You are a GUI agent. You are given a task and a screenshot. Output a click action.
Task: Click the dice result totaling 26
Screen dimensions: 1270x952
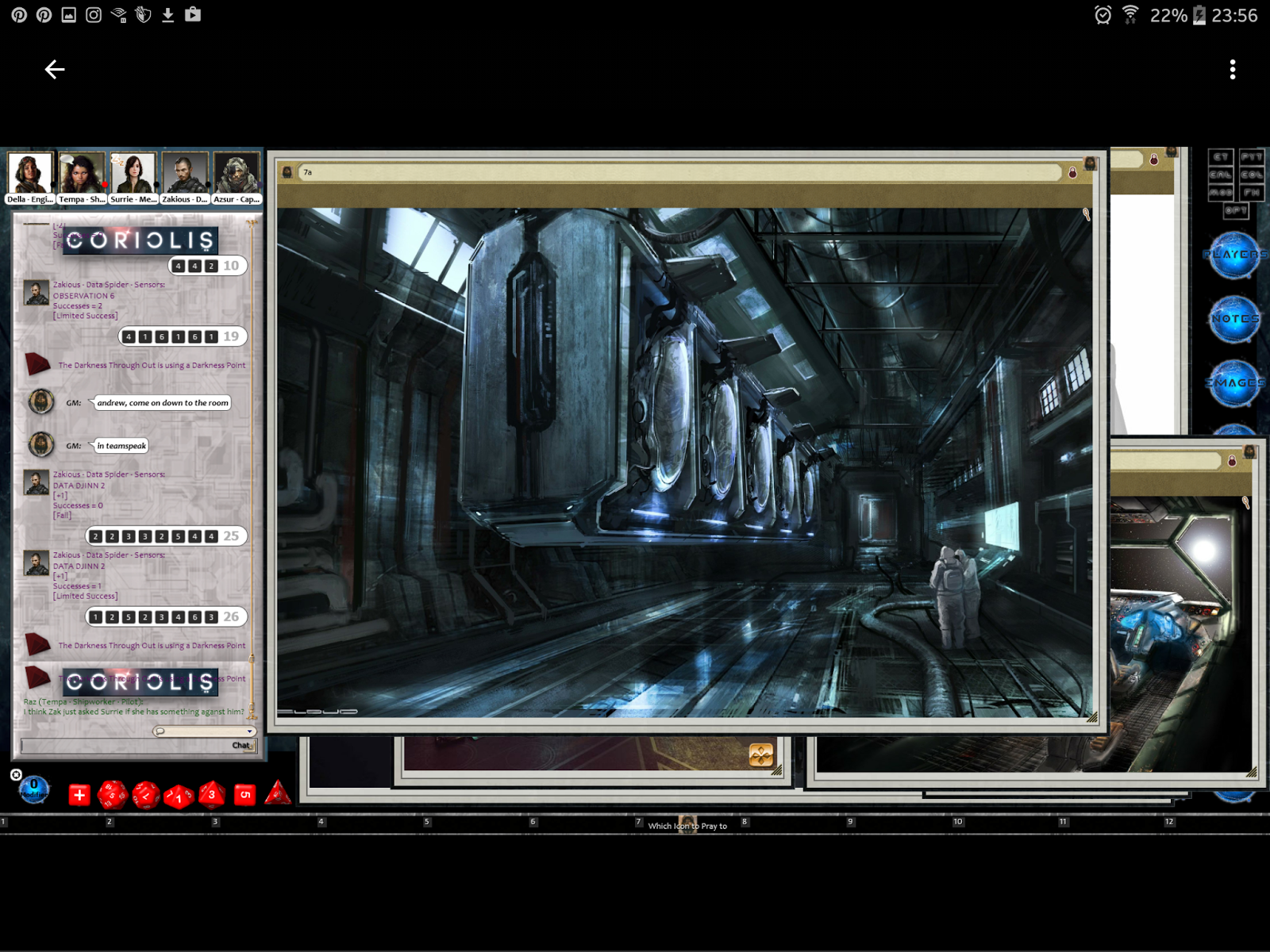(x=167, y=616)
